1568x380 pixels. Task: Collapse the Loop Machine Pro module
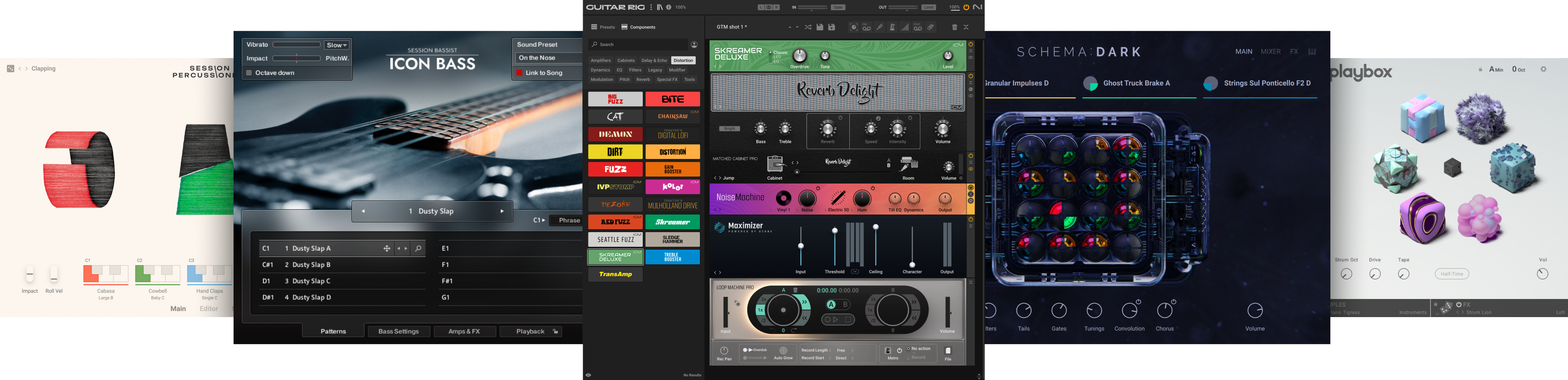click(971, 282)
